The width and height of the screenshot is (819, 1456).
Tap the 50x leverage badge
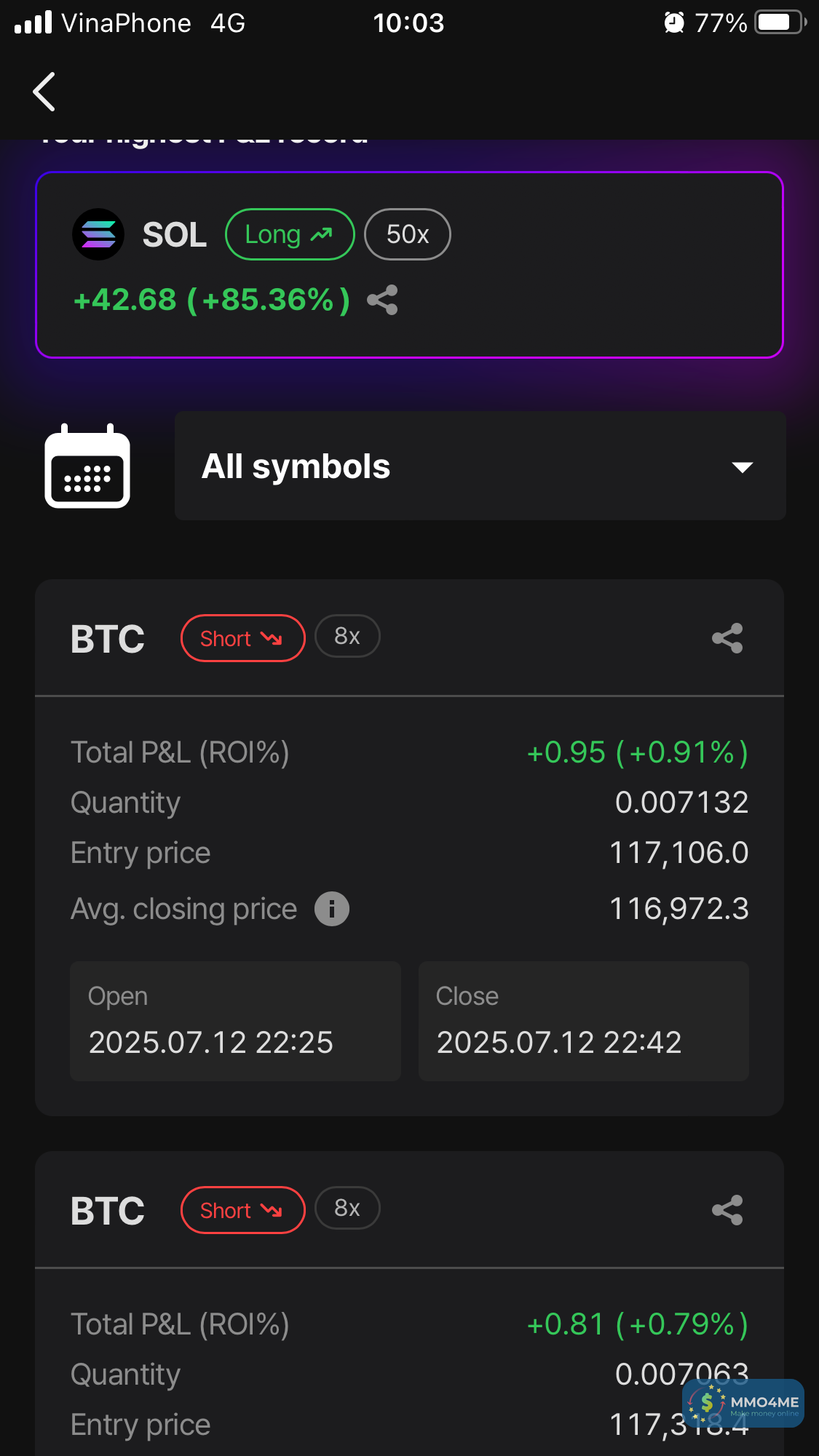pyautogui.click(x=407, y=234)
